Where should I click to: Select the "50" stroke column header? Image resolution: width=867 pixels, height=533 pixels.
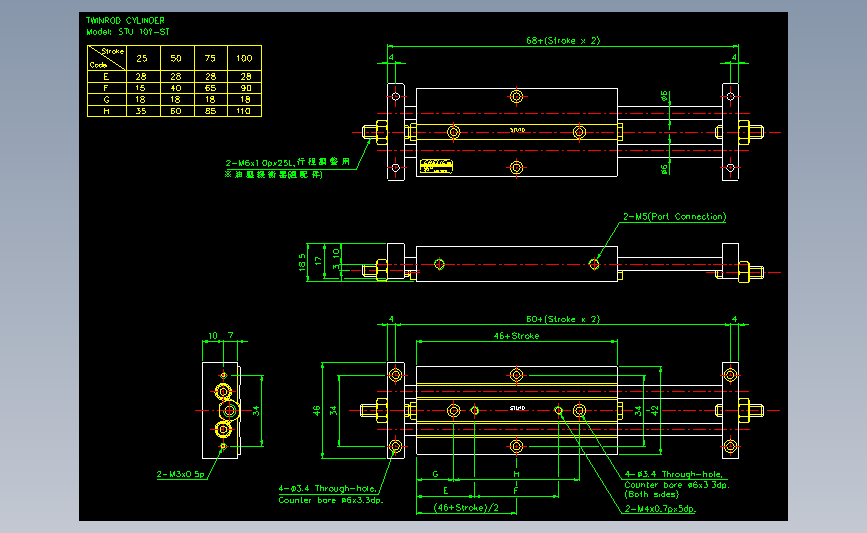click(176, 58)
